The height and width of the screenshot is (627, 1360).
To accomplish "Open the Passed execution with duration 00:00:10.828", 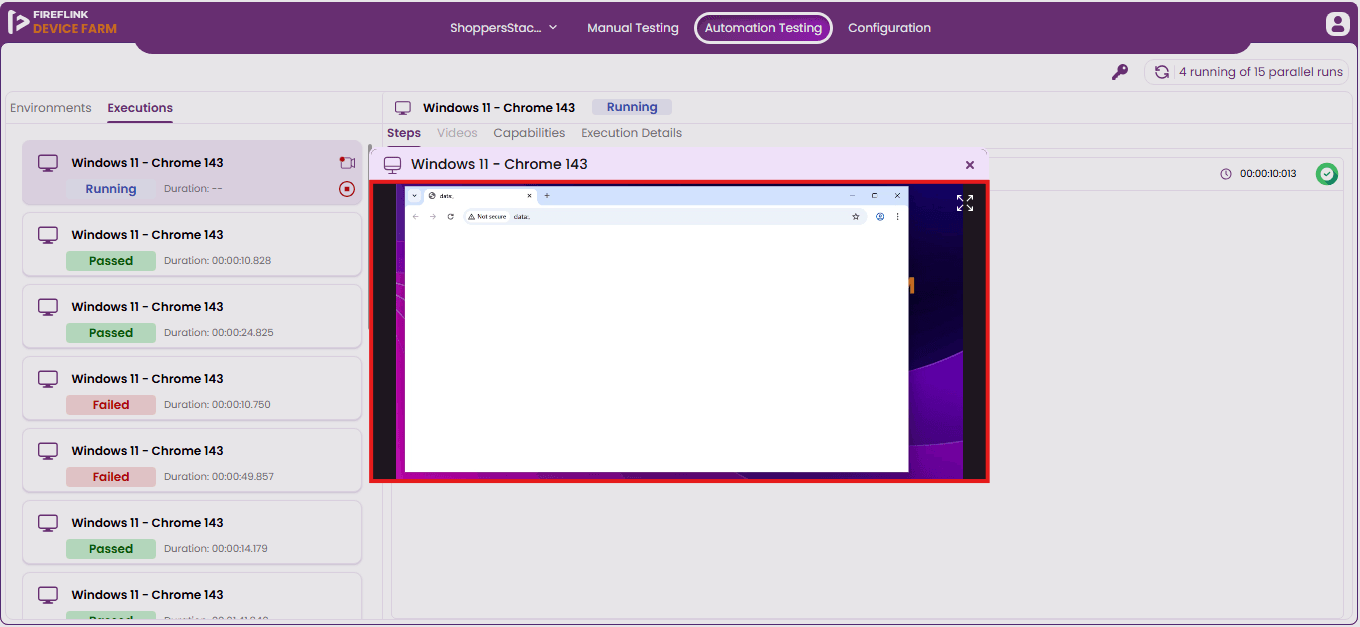I will [192, 244].
